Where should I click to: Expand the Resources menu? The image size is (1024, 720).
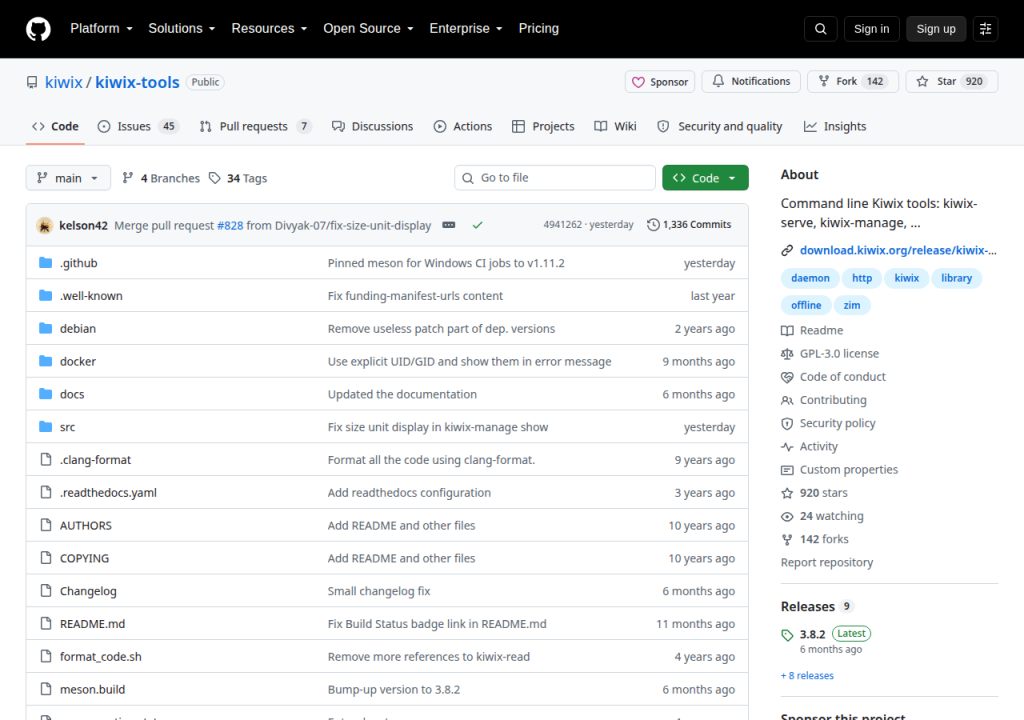(x=269, y=29)
